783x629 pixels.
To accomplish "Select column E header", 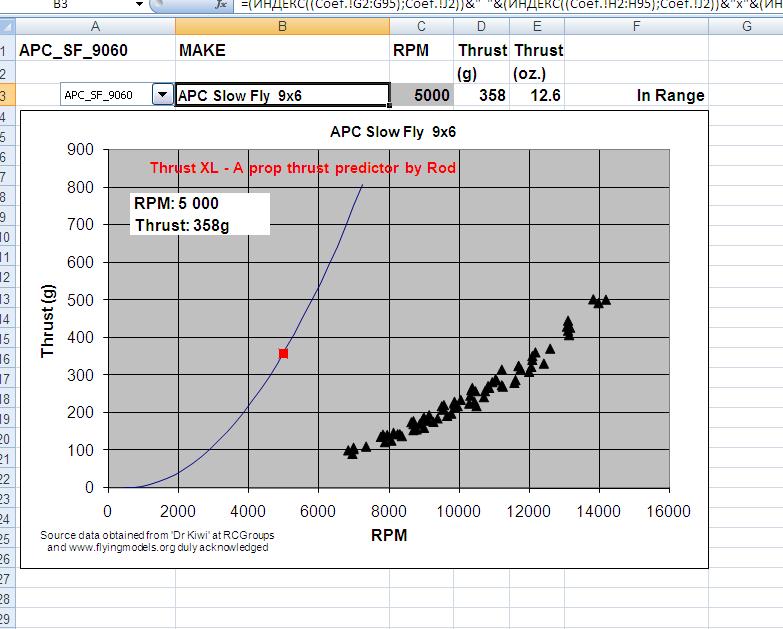I will tap(537, 26).
